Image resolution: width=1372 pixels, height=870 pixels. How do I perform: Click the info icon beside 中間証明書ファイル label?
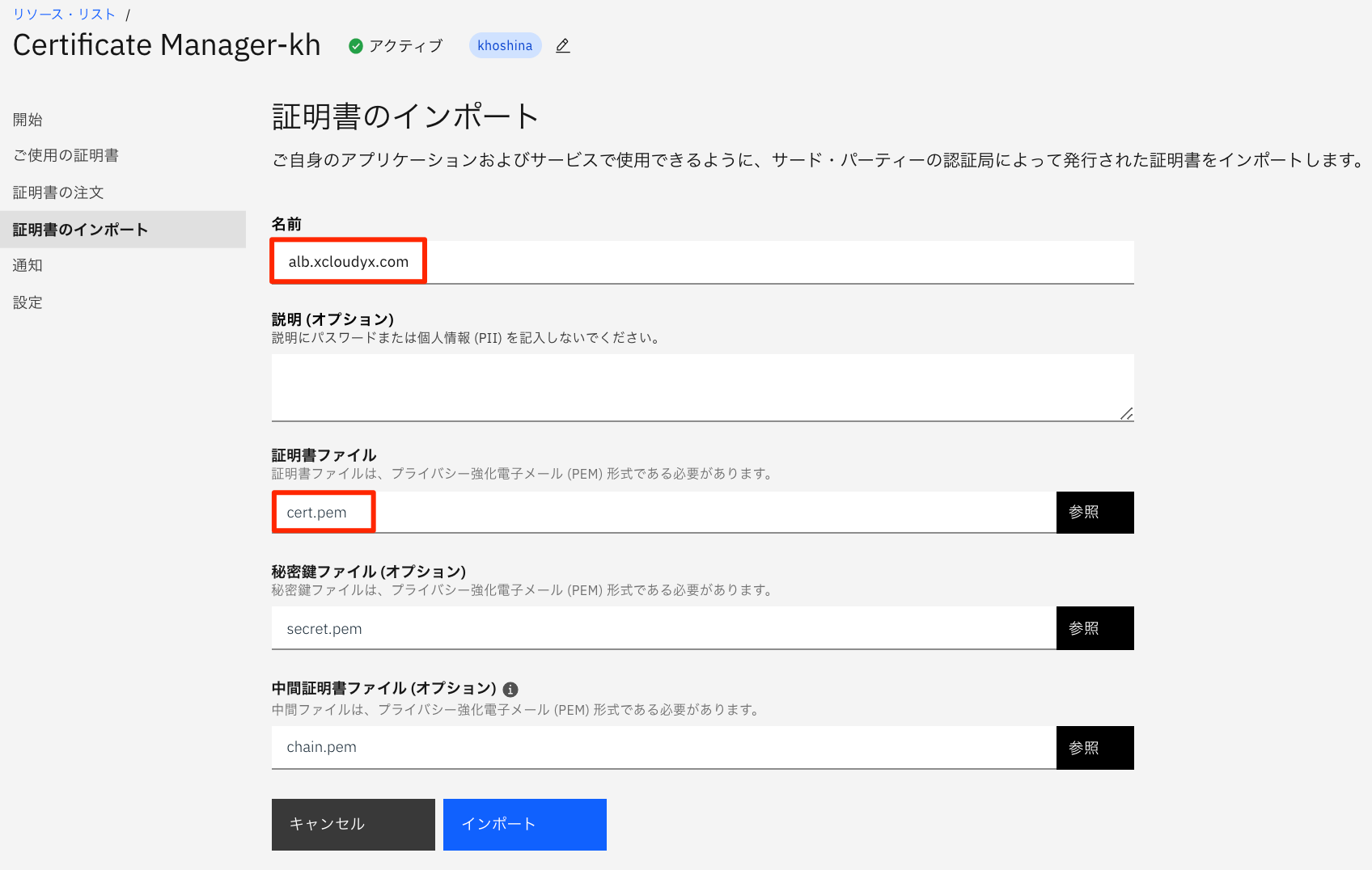point(510,689)
